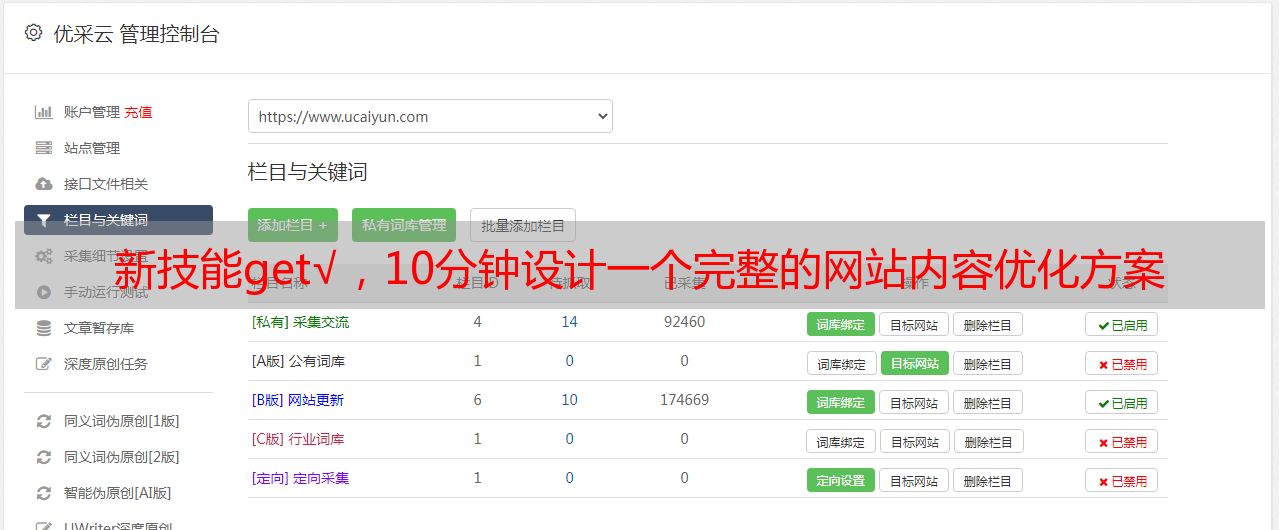Click the gear icon beside 优采云 管理控制台

[x=33, y=33]
